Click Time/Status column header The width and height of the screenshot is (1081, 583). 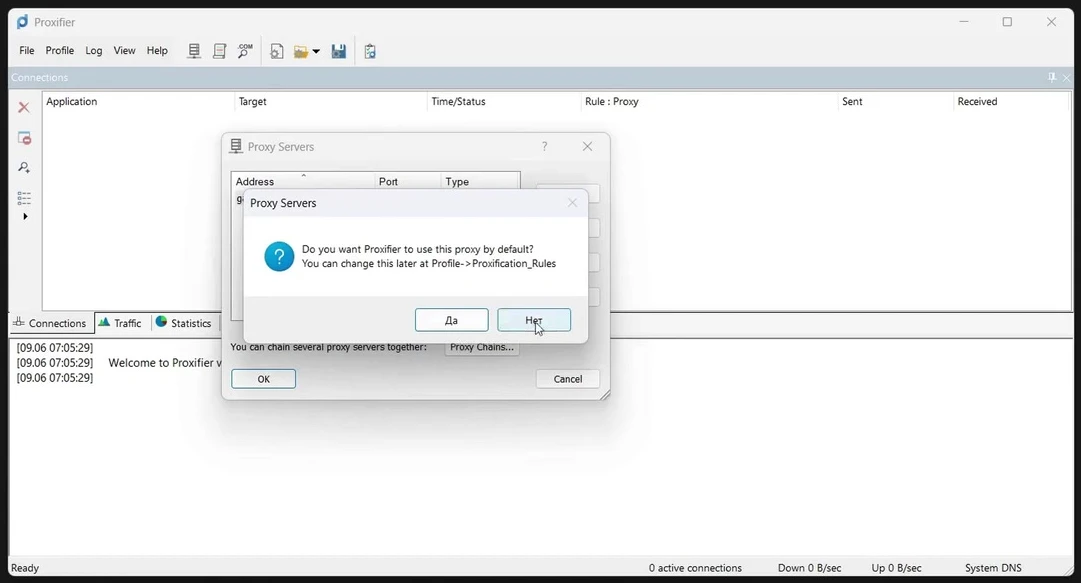(504, 101)
